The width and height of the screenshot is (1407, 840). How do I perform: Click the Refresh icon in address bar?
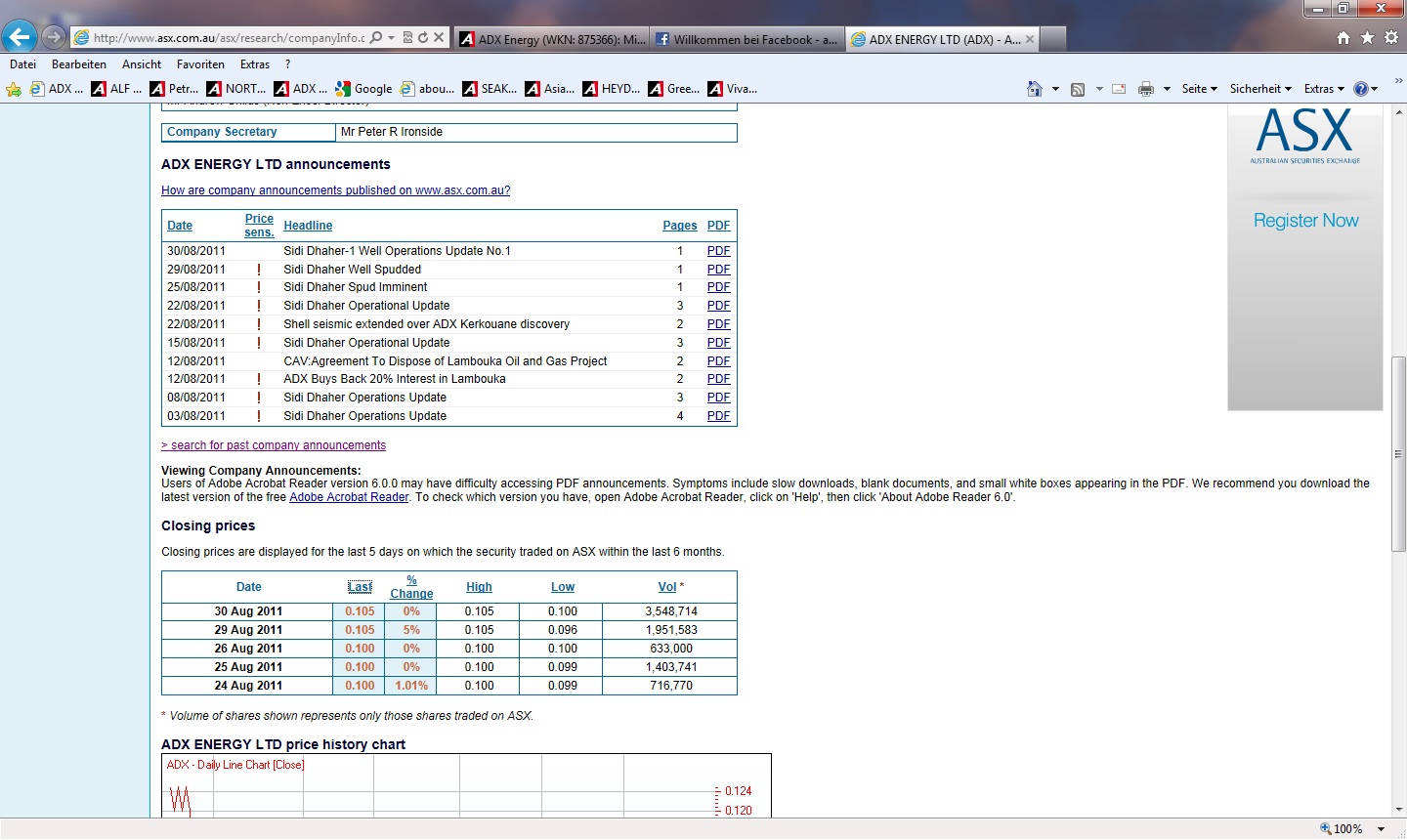click(x=423, y=38)
